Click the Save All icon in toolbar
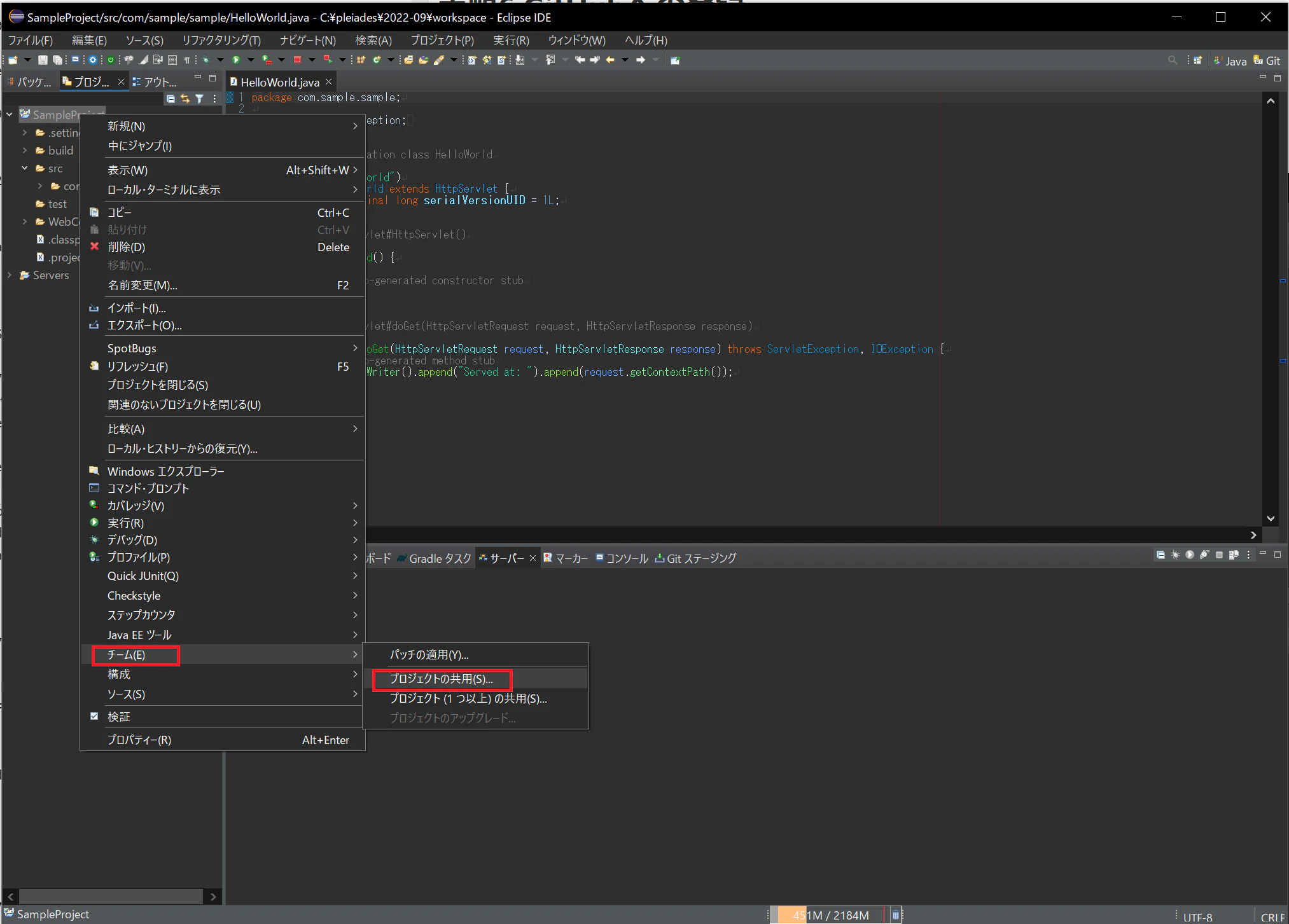Image resolution: width=1289 pixels, height=924 pixels. coord(57,60)
